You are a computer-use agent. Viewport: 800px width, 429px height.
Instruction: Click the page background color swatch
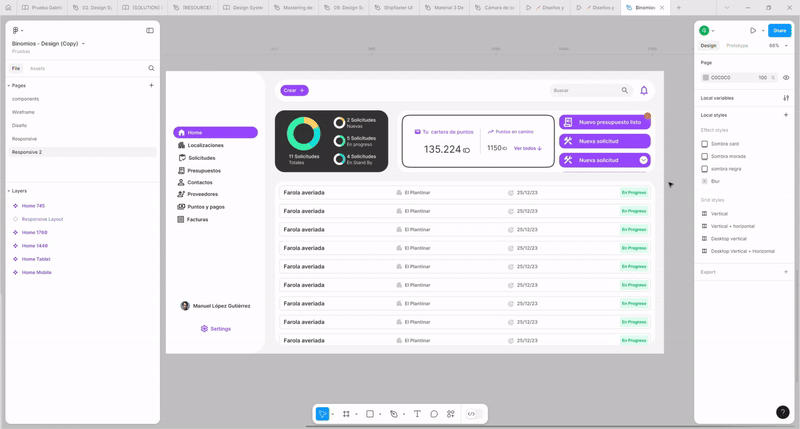pyautogui.click(x=706, y=77)
